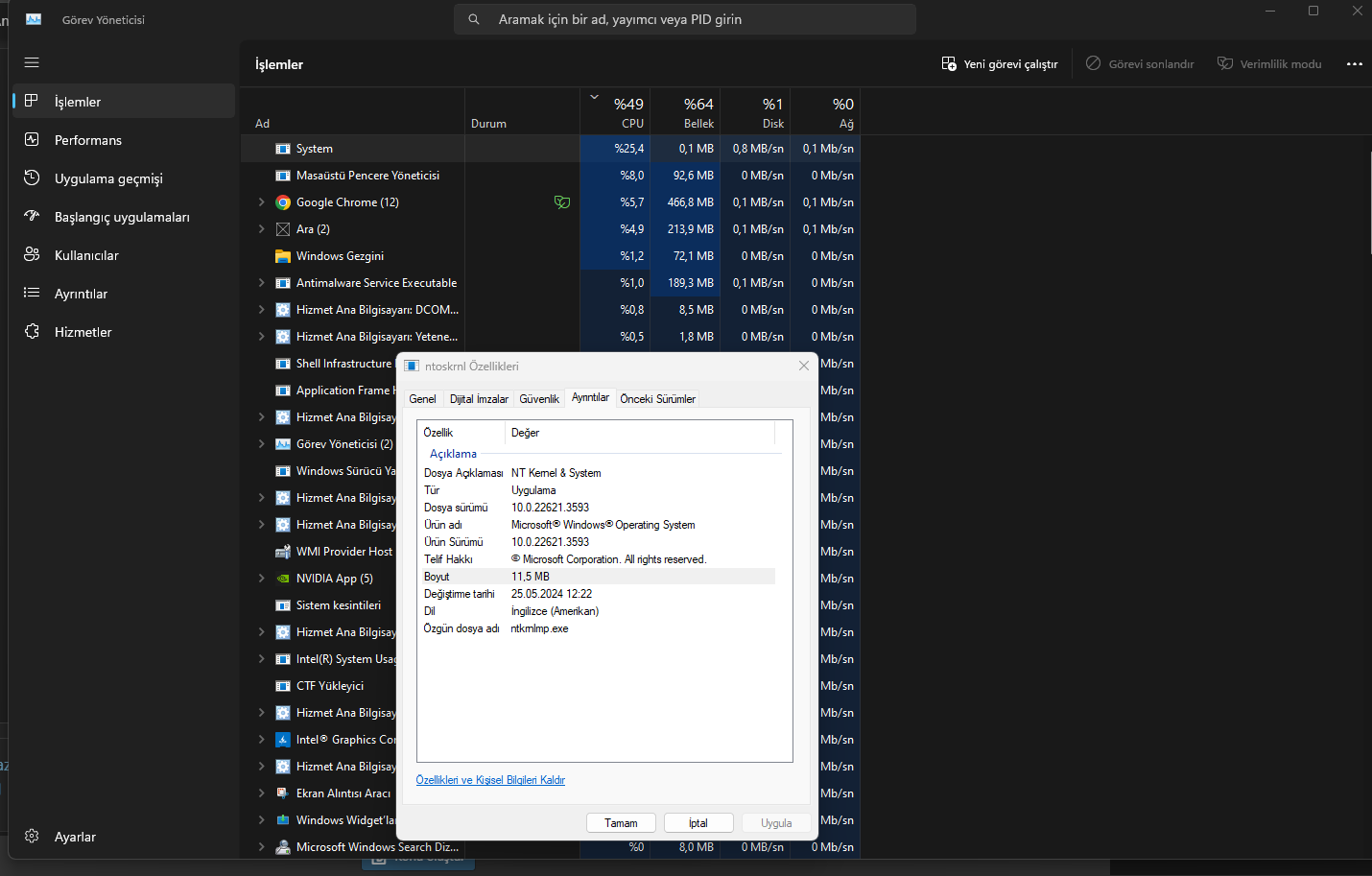This screenshot has width=1372, height=876.
Task: Click the Ara process icon
Action: pos(283,229)
